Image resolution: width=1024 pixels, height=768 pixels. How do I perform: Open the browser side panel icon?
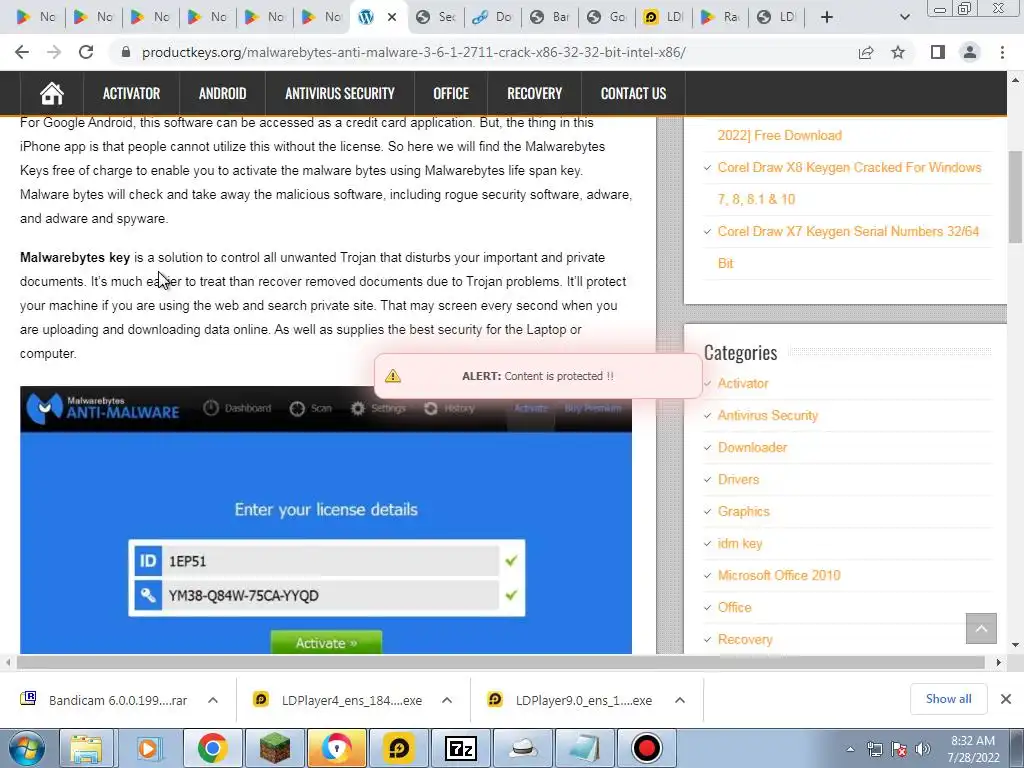tap(938, 52)
